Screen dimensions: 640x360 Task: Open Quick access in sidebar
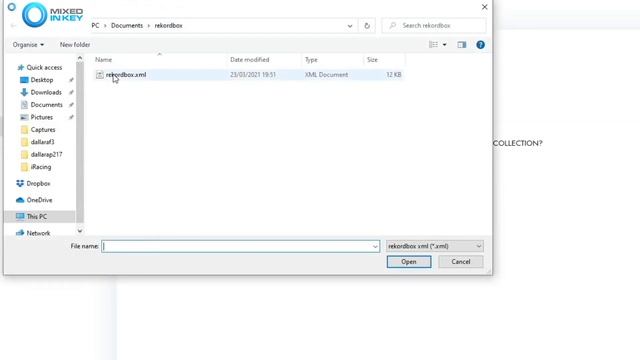tap(44, 67)
